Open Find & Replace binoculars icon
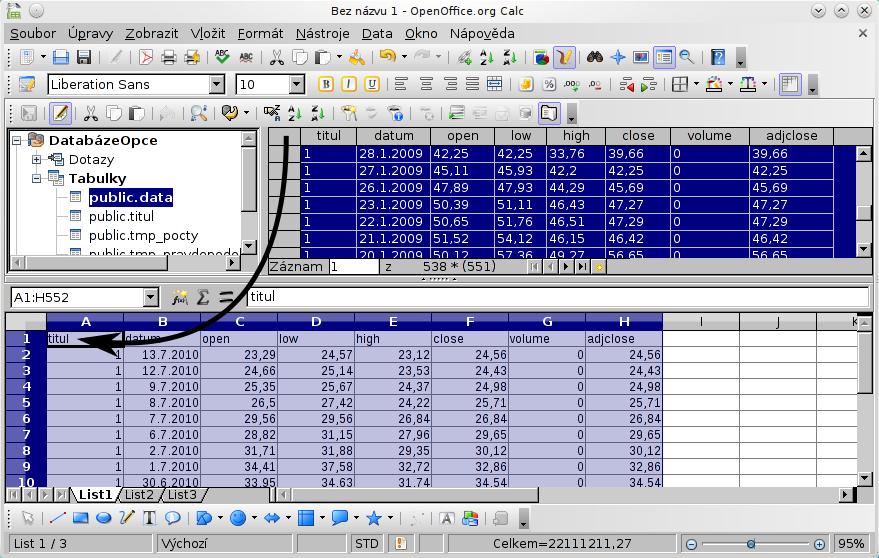The height and width of the screenshot is (558, 879). (x=594, y=57)
